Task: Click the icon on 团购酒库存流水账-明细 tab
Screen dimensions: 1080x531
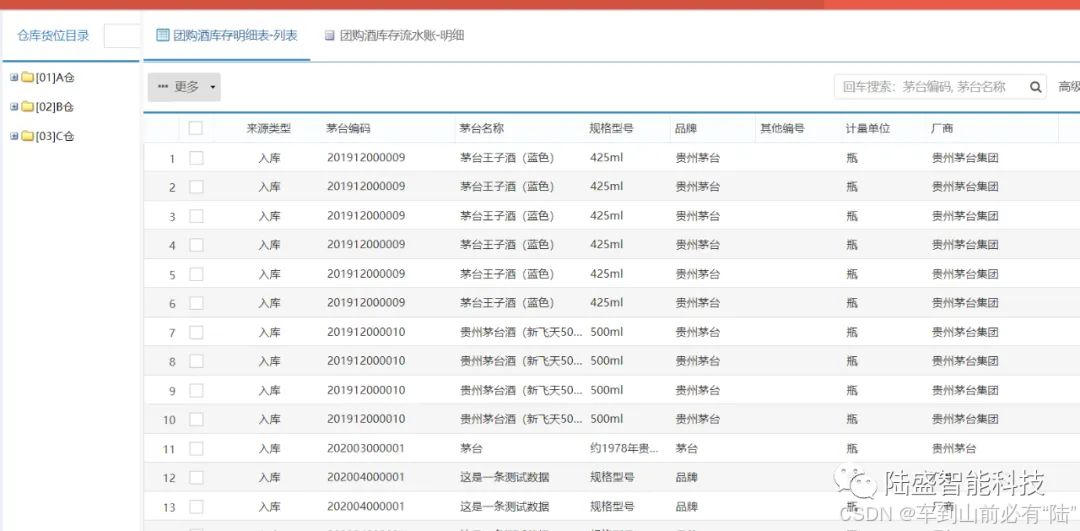Action: tap(330, 36)
